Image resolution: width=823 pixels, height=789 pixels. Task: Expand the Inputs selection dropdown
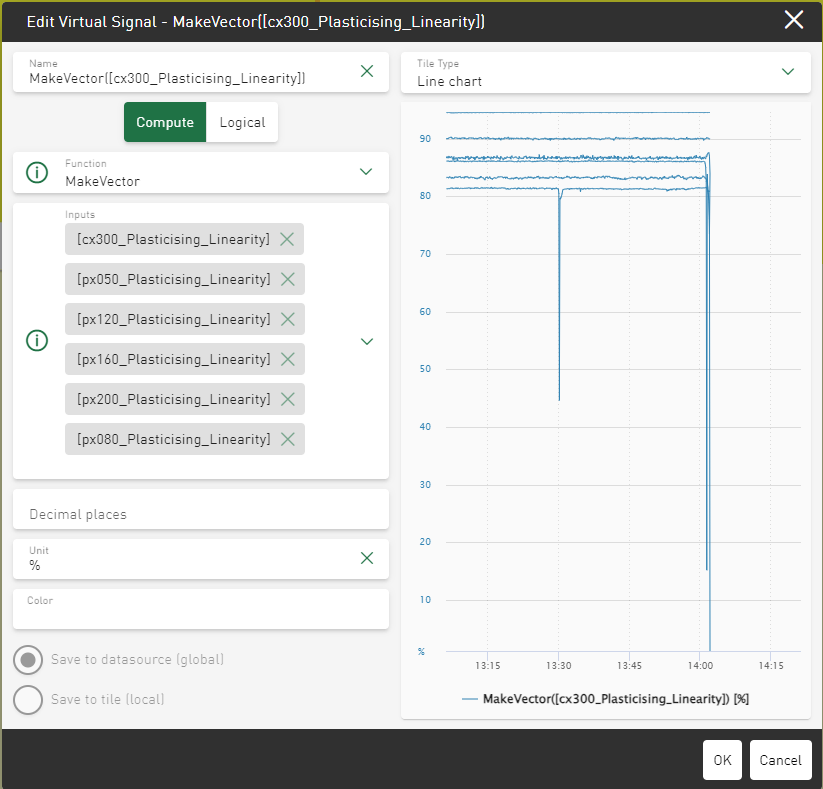pyautogui.click(x=366, y=341)
